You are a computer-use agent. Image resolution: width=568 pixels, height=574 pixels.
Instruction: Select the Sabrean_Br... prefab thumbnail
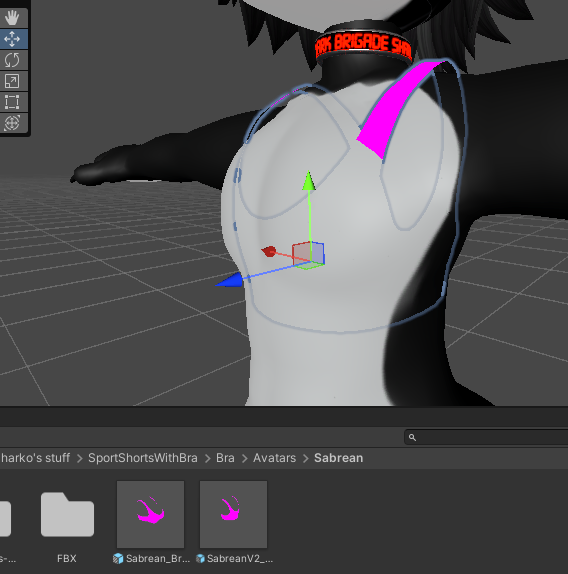click(x=150, y=514)
